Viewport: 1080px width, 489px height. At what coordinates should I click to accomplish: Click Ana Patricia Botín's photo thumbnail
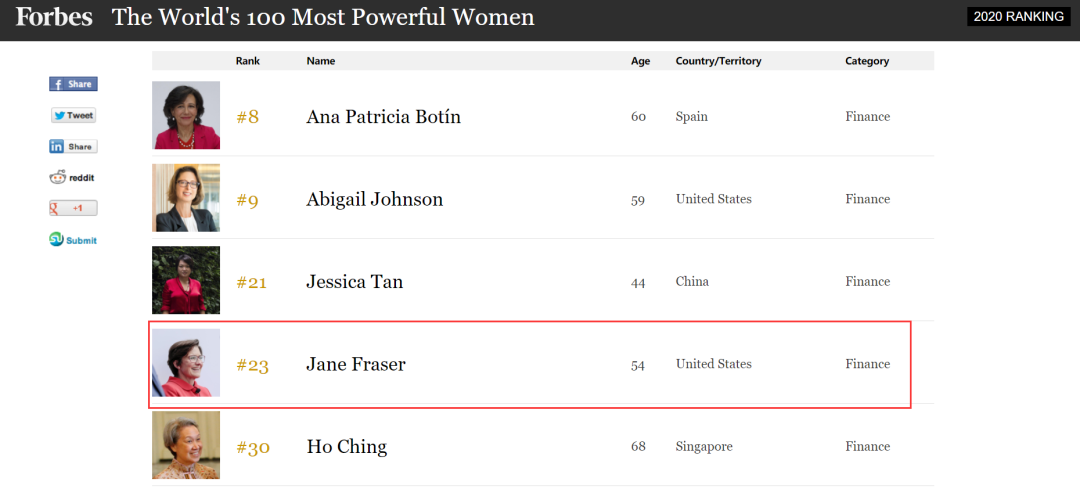(x=186, y=115)
